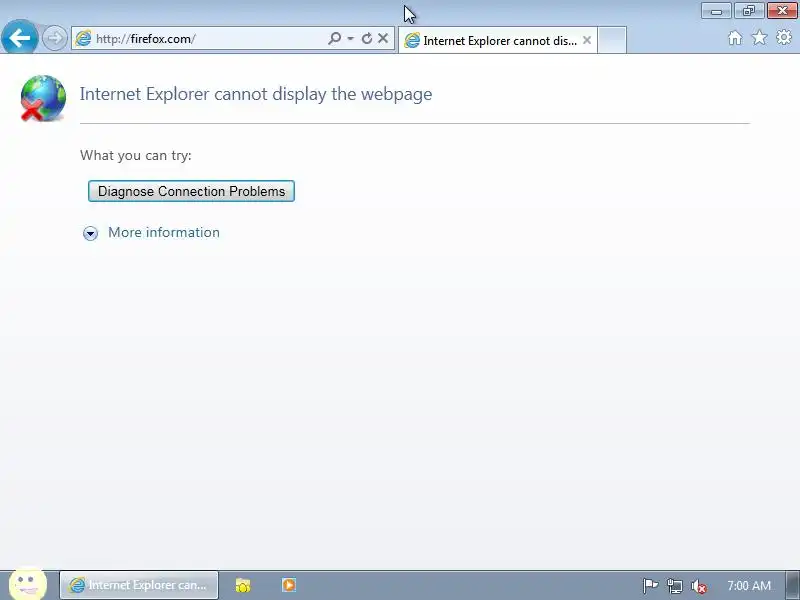Stop loading with the address bar X
800x600 pixels.
[x=383, y=38]
